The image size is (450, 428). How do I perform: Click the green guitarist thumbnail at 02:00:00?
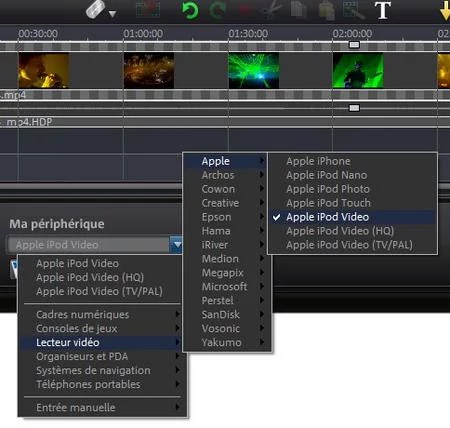tap(358, 70)
